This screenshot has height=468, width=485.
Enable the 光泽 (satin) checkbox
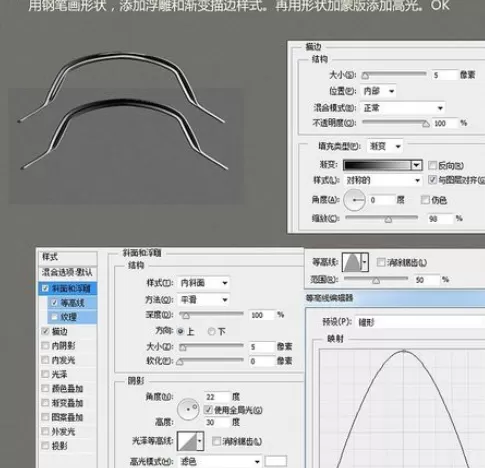point(45,374)
